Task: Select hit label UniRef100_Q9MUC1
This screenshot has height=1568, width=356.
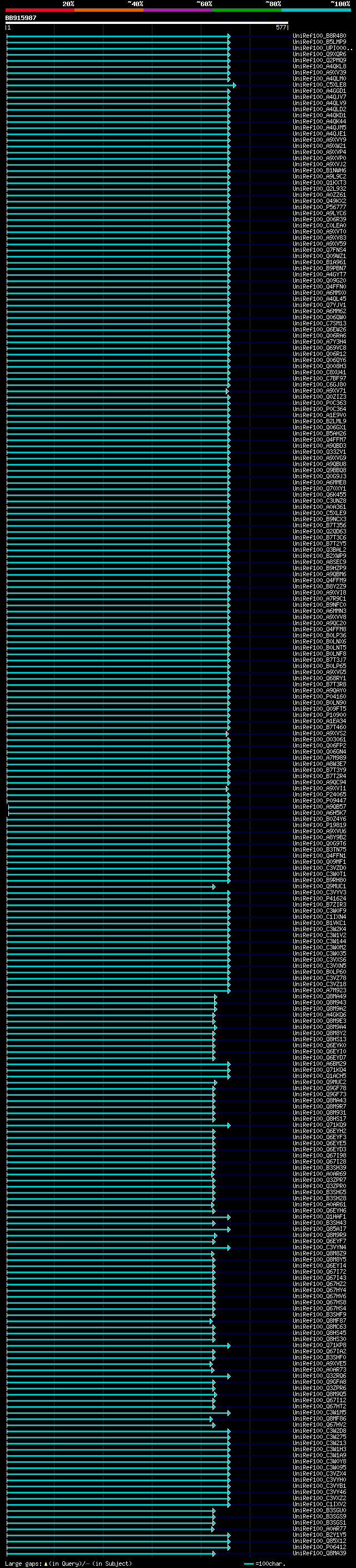Action: coord(319,886)
